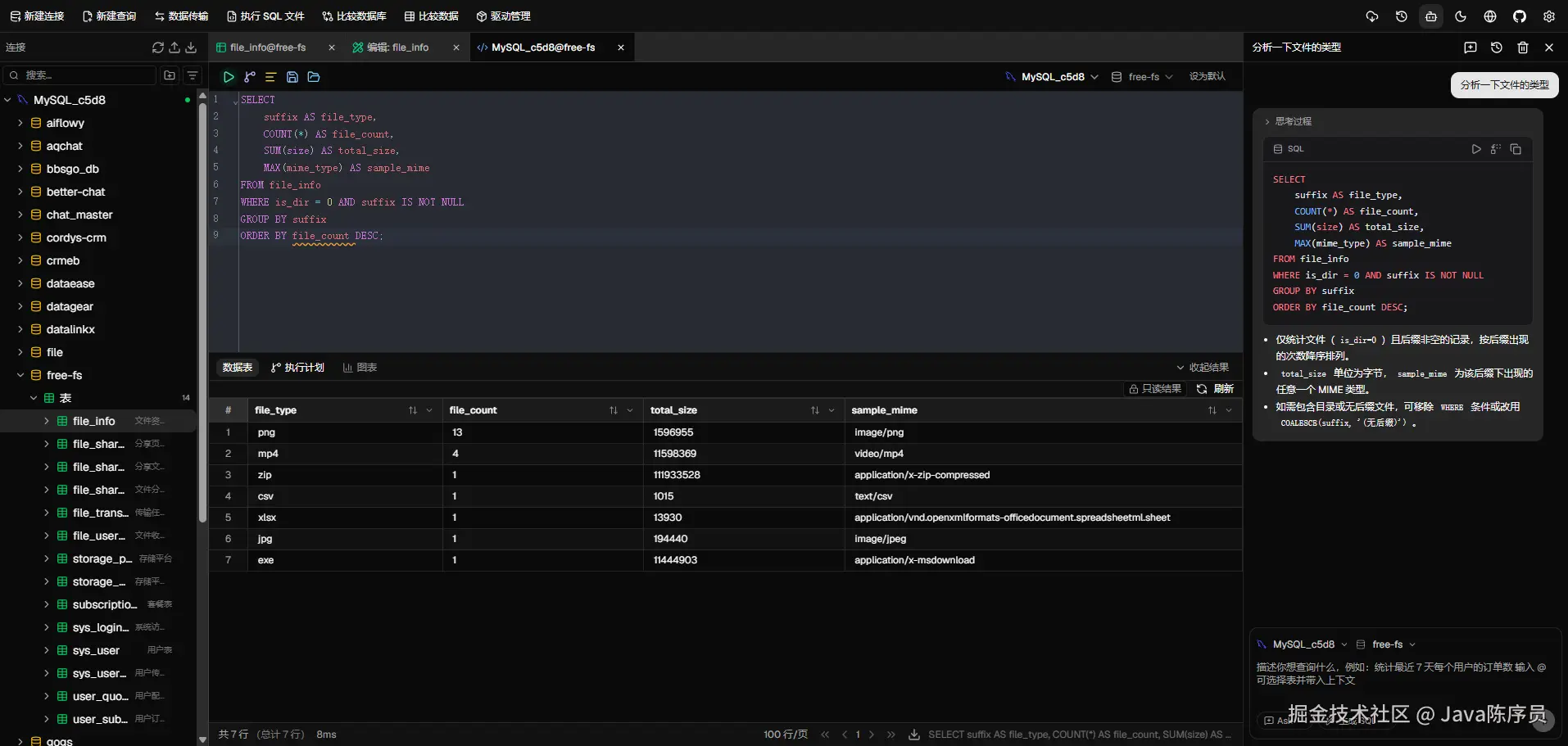
Task: Open the language globe icon
Action: click(1490, 16)
